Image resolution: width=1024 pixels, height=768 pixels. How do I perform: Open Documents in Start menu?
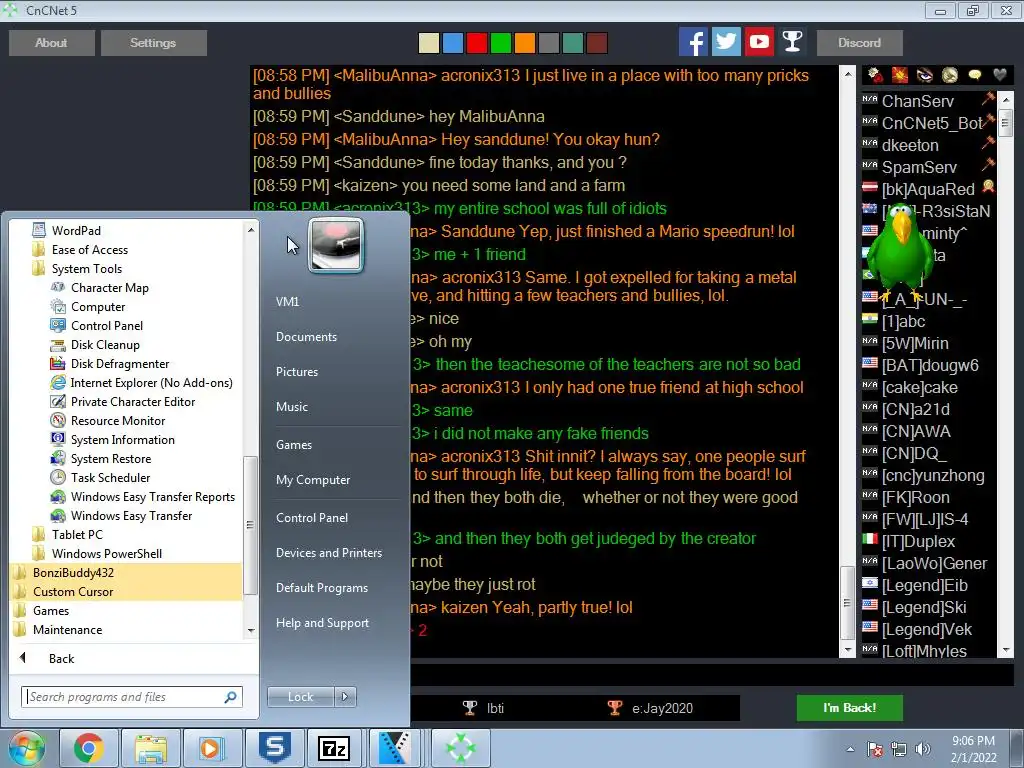tap(306, 337)
